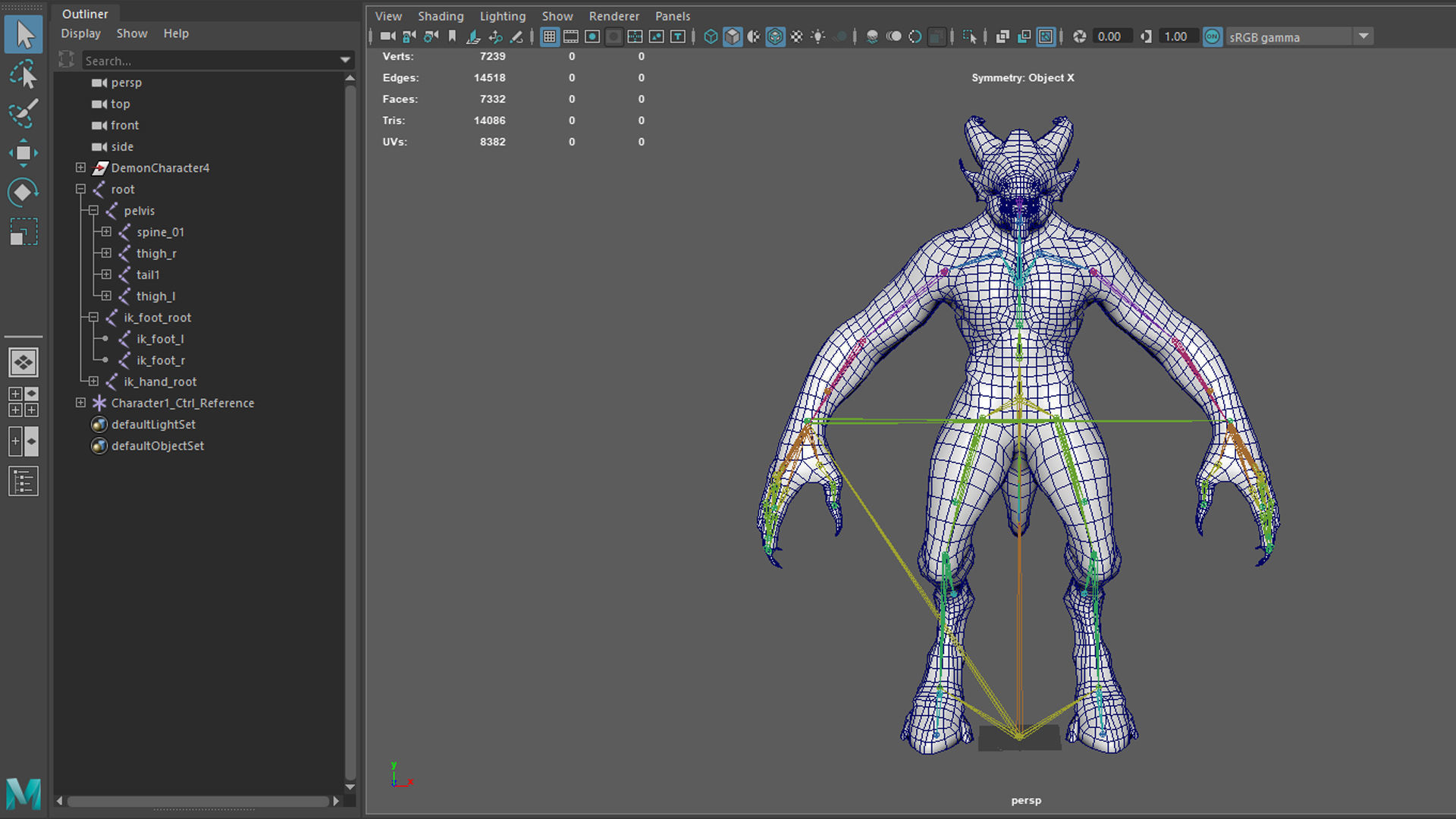
Task: Toggle the Safe Title overlay
Action: [678, 36]
